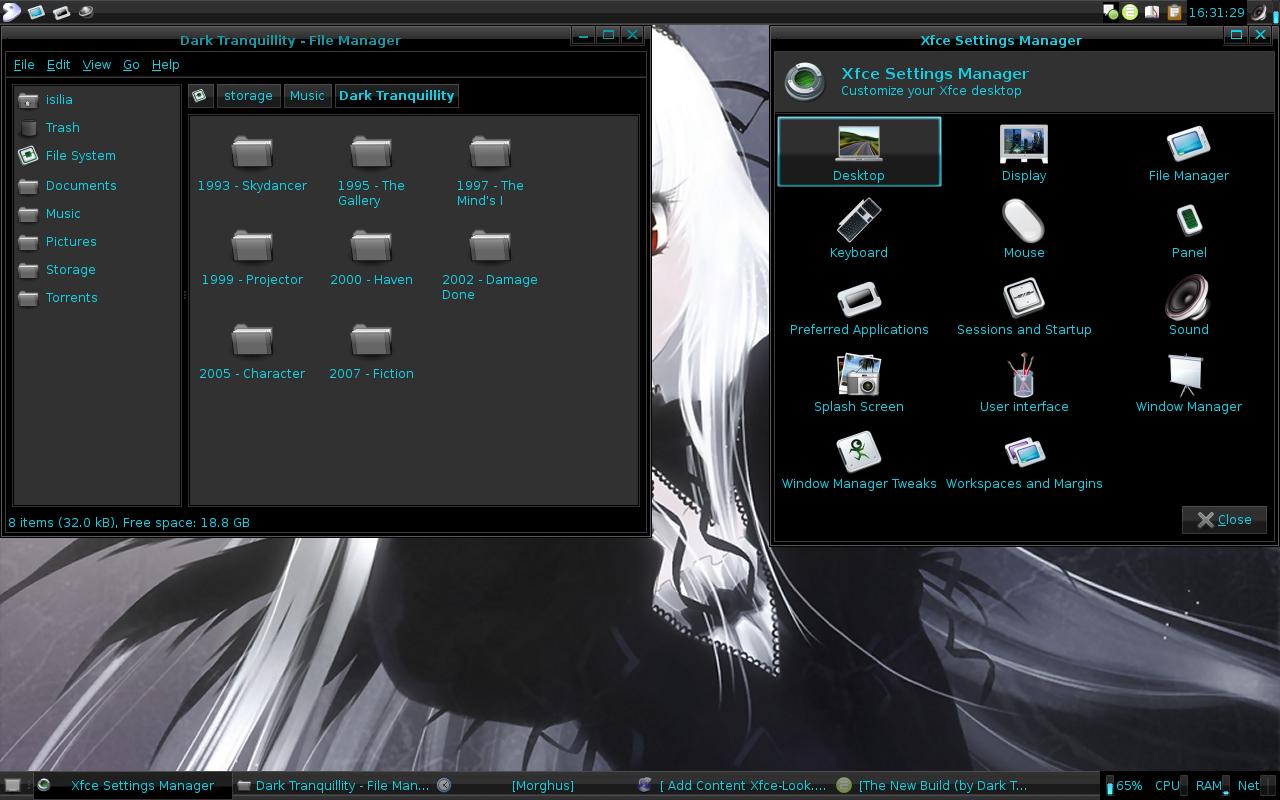
Task: Open Display settings
Action: tap(1024, 152)
